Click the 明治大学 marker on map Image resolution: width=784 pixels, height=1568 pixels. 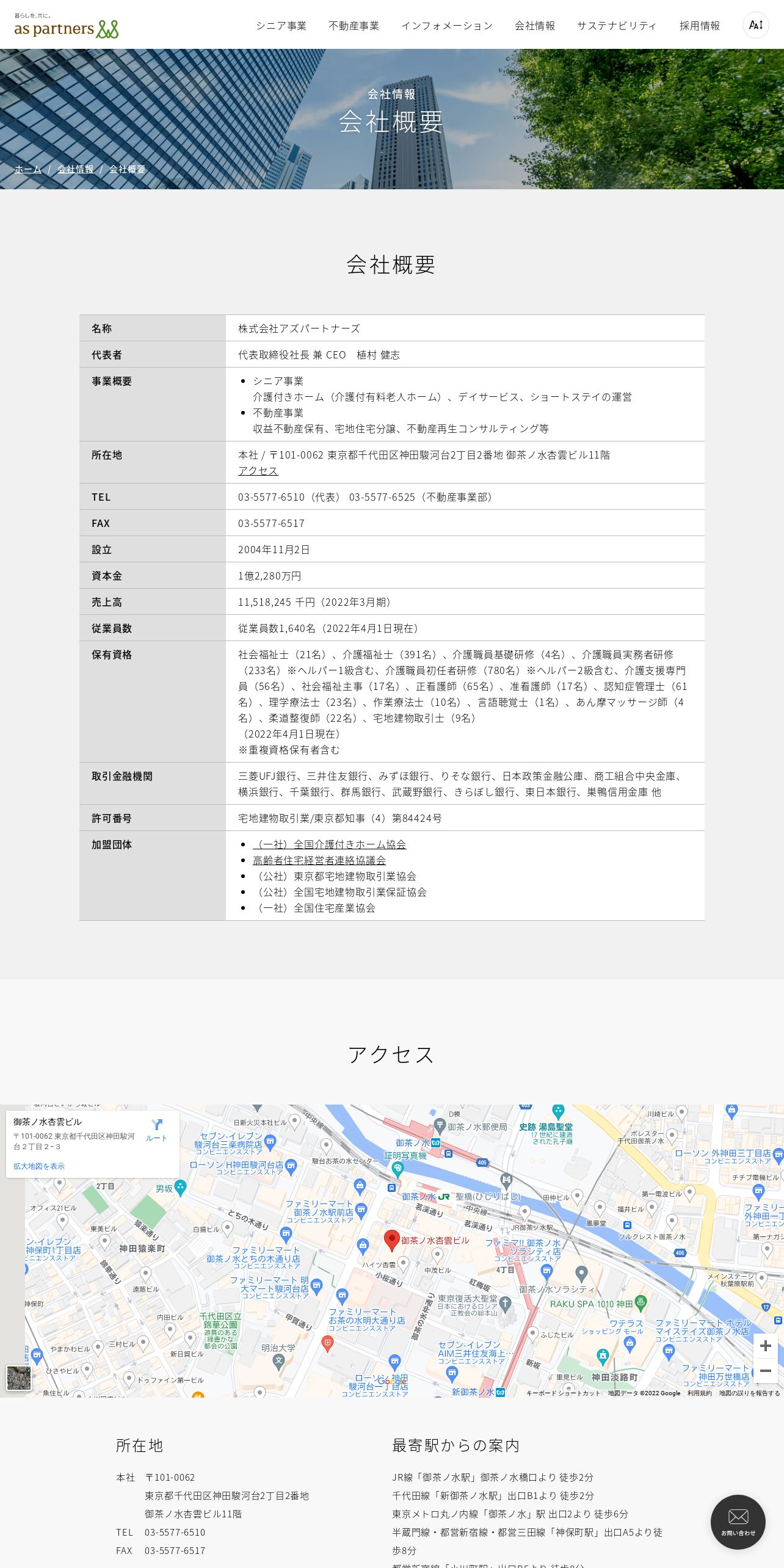click(x=279, y=1361)
